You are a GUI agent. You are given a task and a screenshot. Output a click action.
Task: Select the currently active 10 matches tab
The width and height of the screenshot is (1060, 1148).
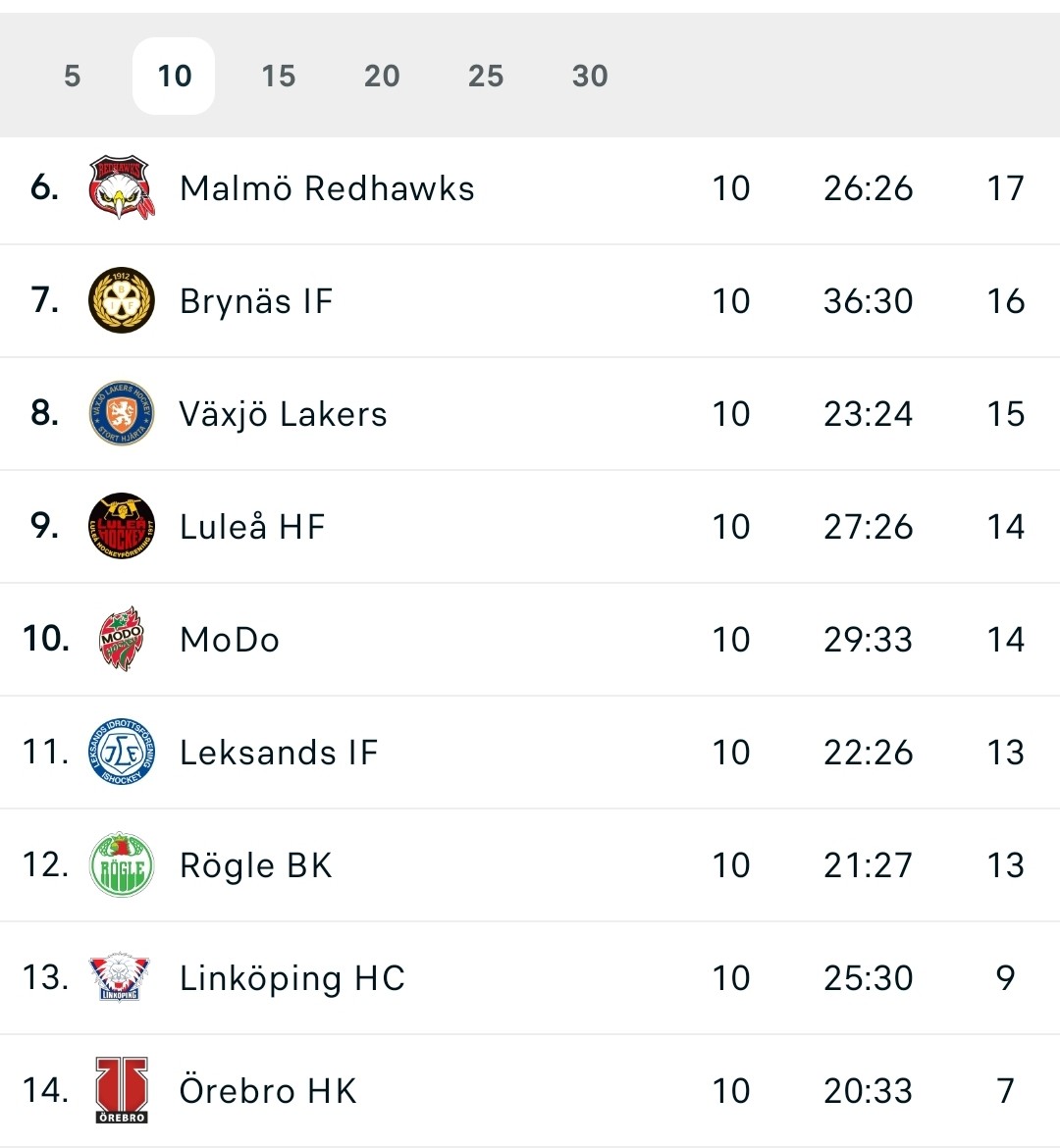[x=174, y=77]
